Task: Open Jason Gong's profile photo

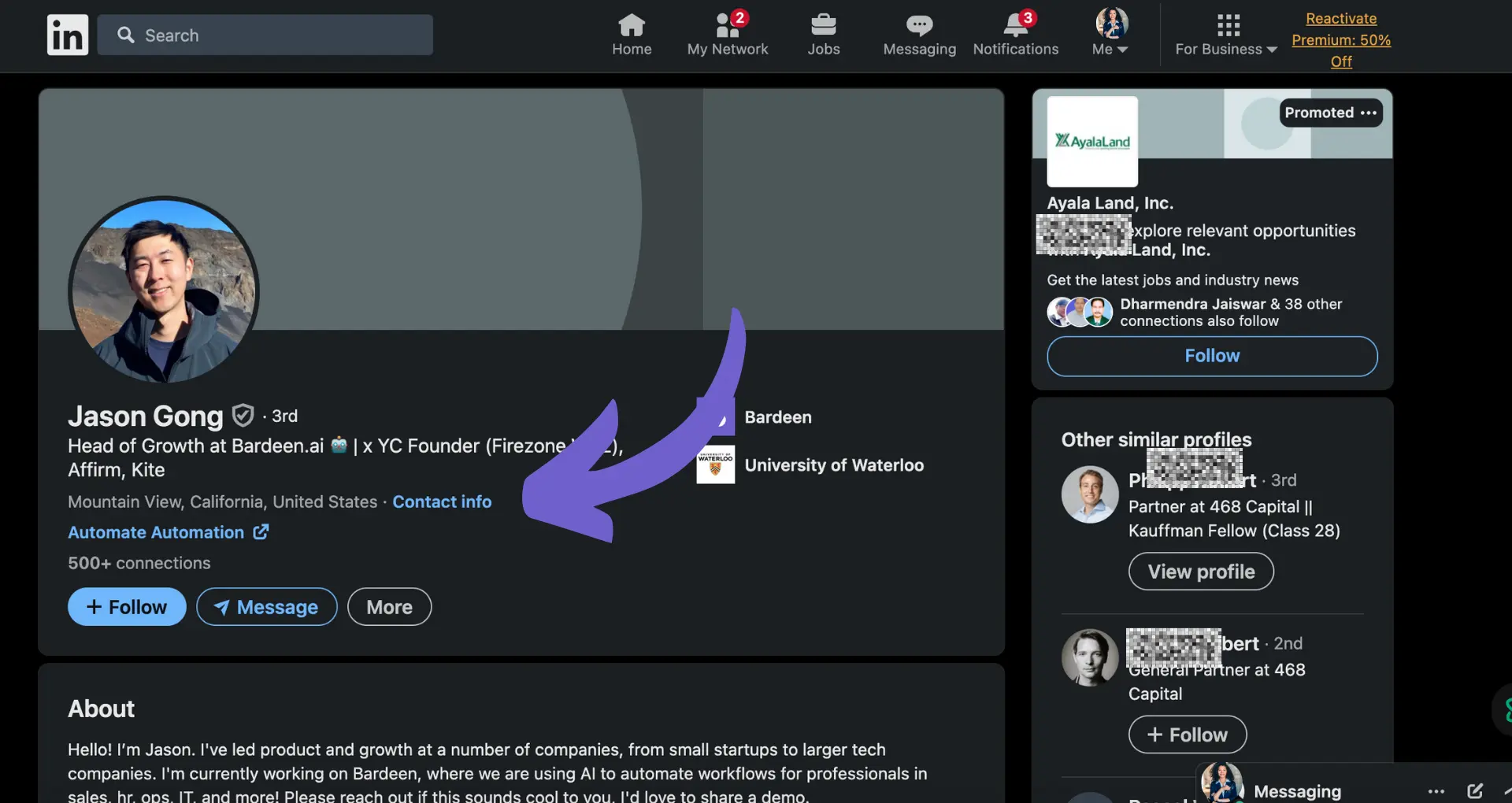Action: point(164,290)
